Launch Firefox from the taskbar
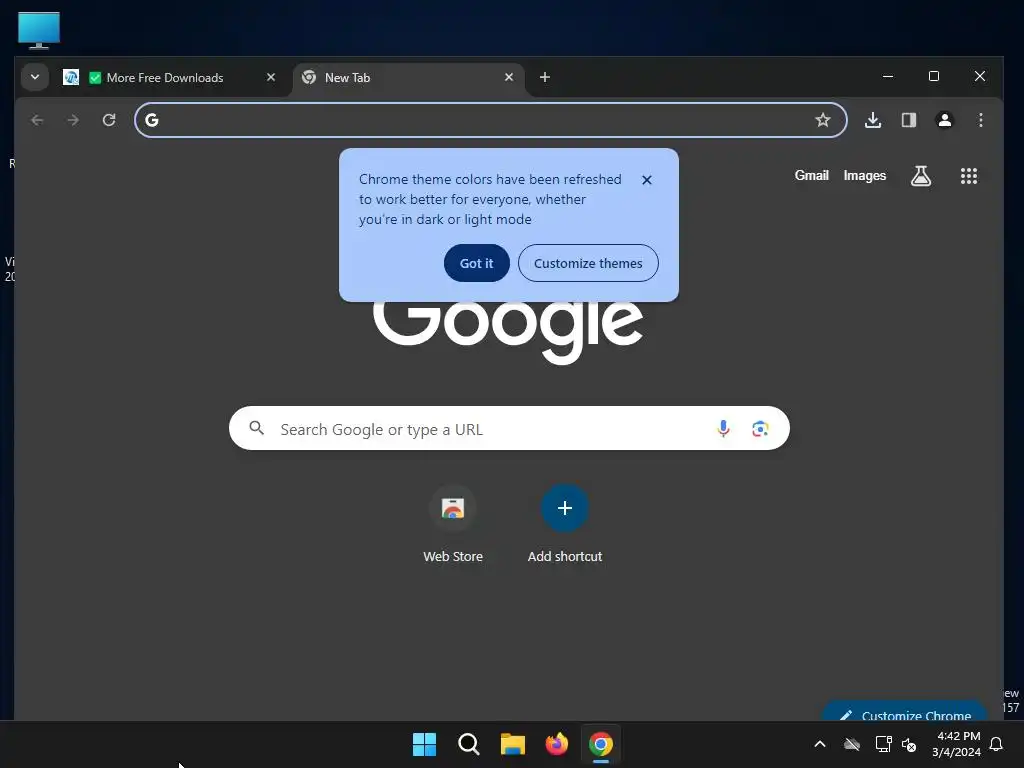 [x=556, y=744]
